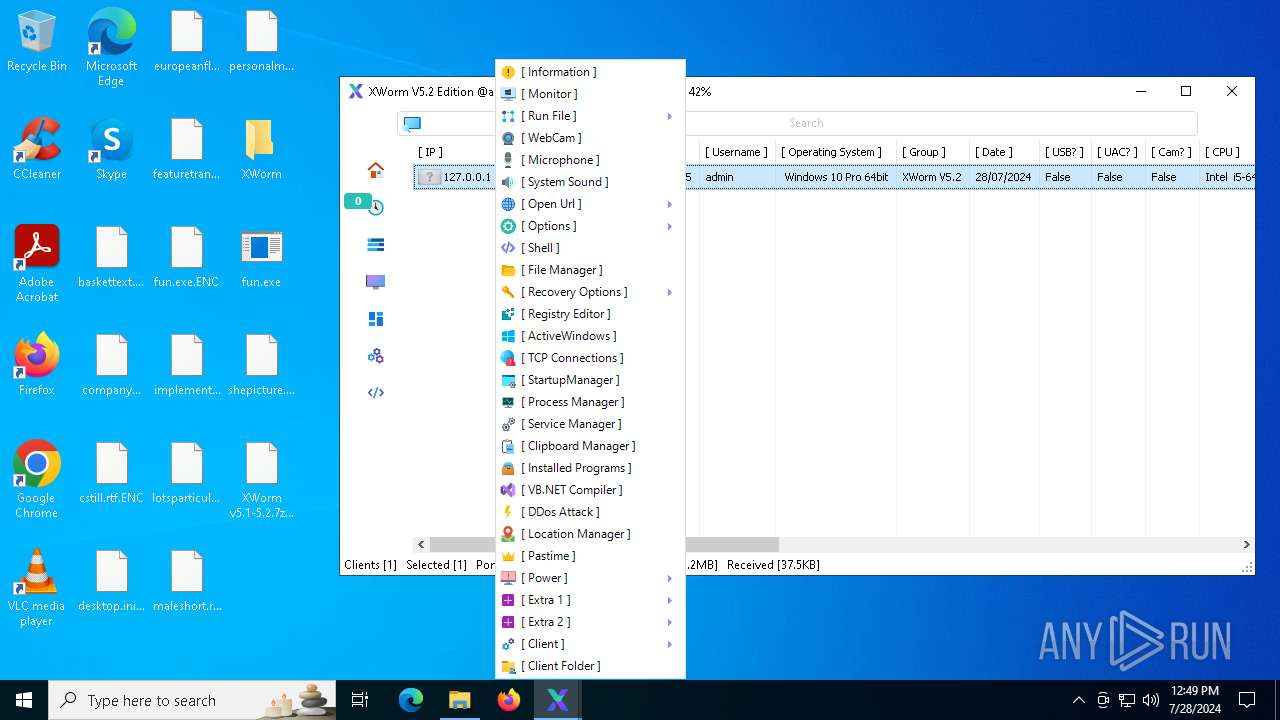Open XWorm sidebar clock log icon
The width and height of the screenshot is (1280, 720).
pyautogui.click(x=376, y=207)
